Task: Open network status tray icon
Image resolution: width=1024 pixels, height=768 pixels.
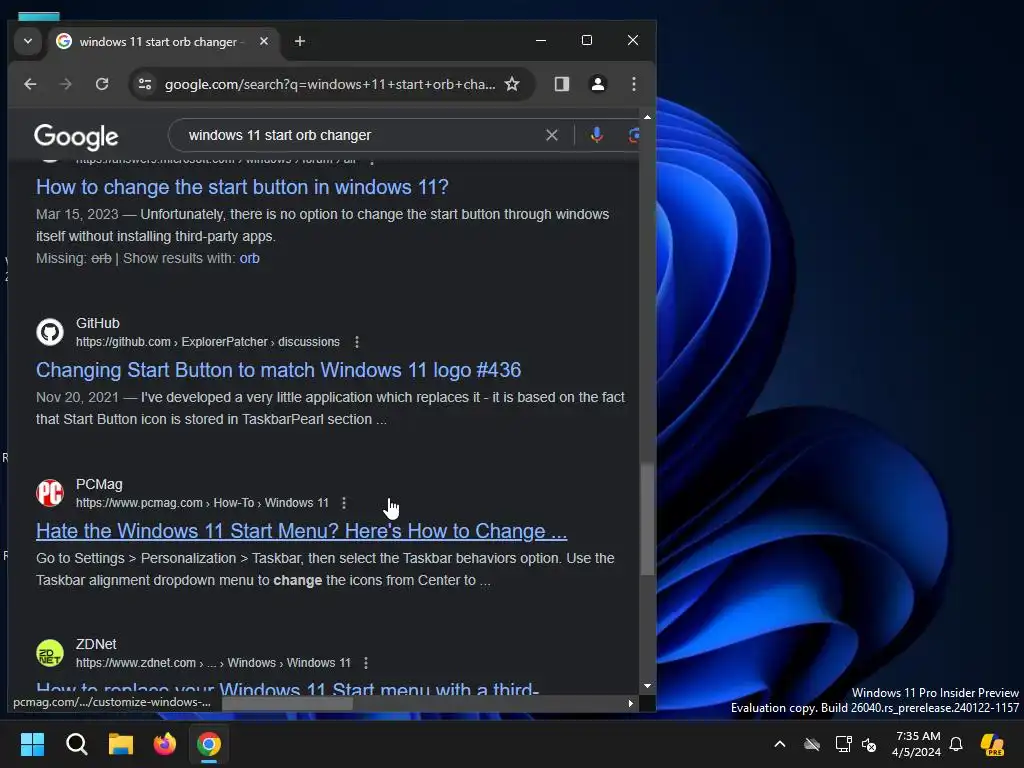Action: (843, 744)
